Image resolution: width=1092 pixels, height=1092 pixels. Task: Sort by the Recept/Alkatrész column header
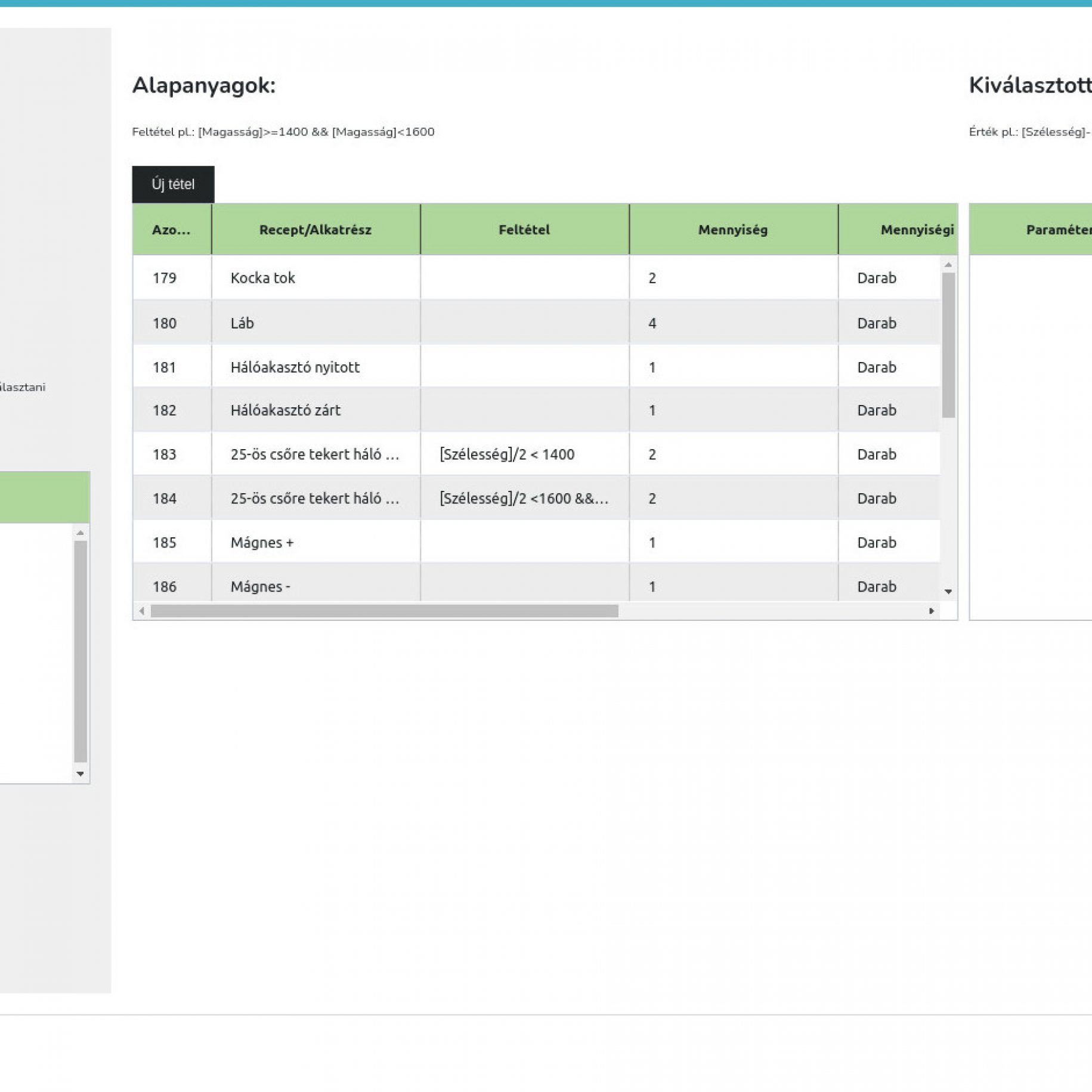[315, 230]
